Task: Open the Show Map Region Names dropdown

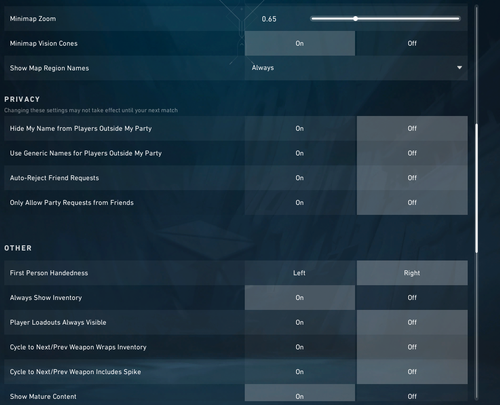Action: point(356,68)
